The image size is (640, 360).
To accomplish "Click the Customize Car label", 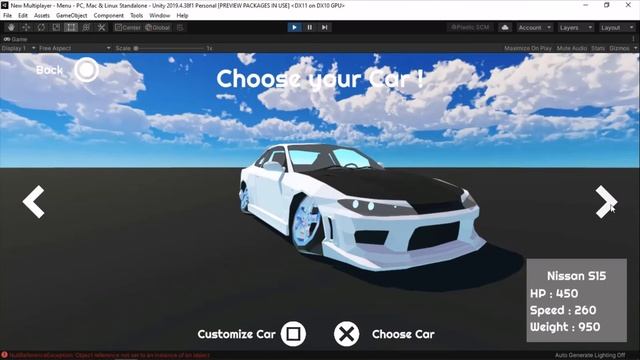I will tap(236, 334).
